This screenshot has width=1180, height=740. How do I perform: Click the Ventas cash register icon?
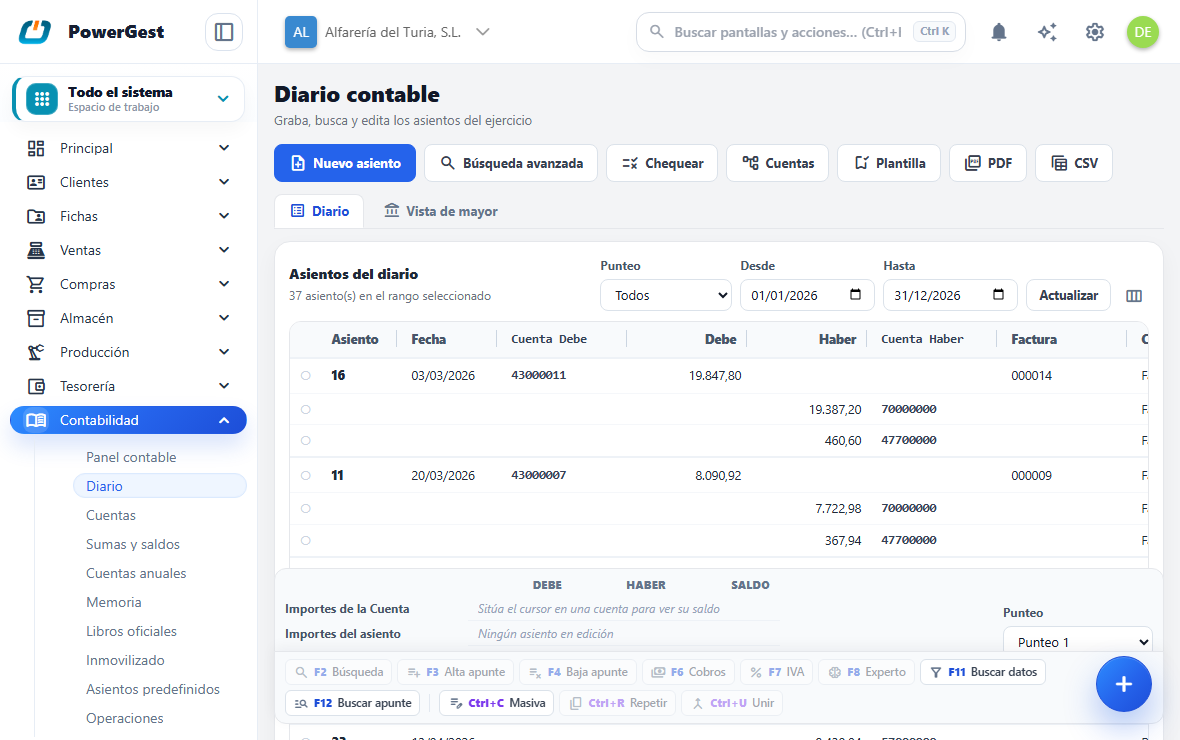(x=36, y=250)
